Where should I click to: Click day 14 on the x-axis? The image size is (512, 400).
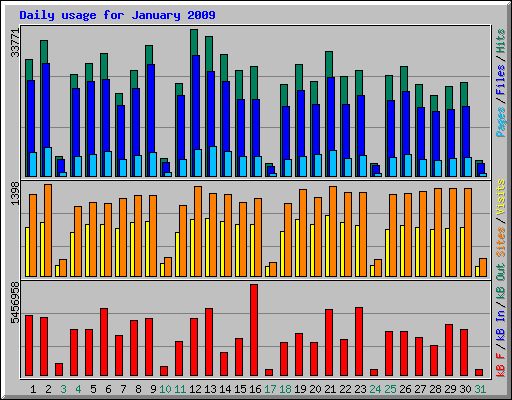coord(225,389)
